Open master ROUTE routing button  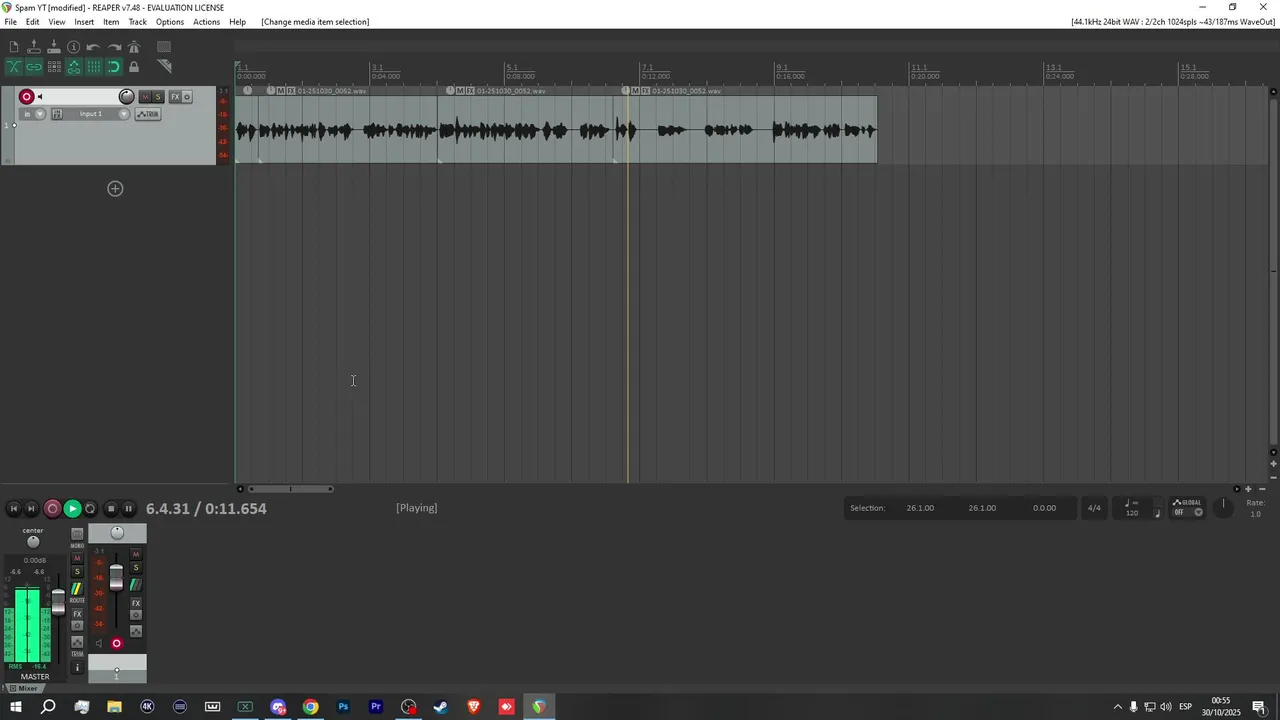pyautogui.click(x=77, y=589)
